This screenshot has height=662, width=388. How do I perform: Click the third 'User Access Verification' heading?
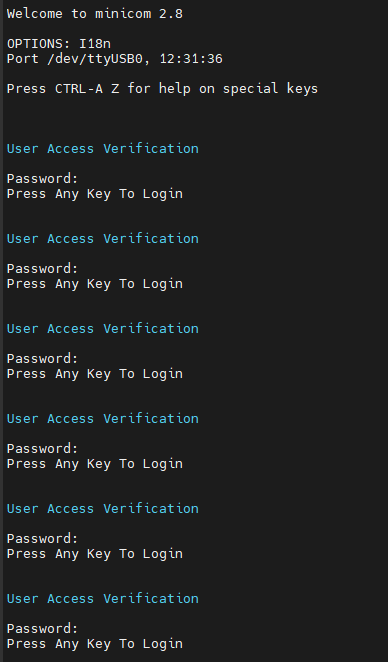[103, 328]
